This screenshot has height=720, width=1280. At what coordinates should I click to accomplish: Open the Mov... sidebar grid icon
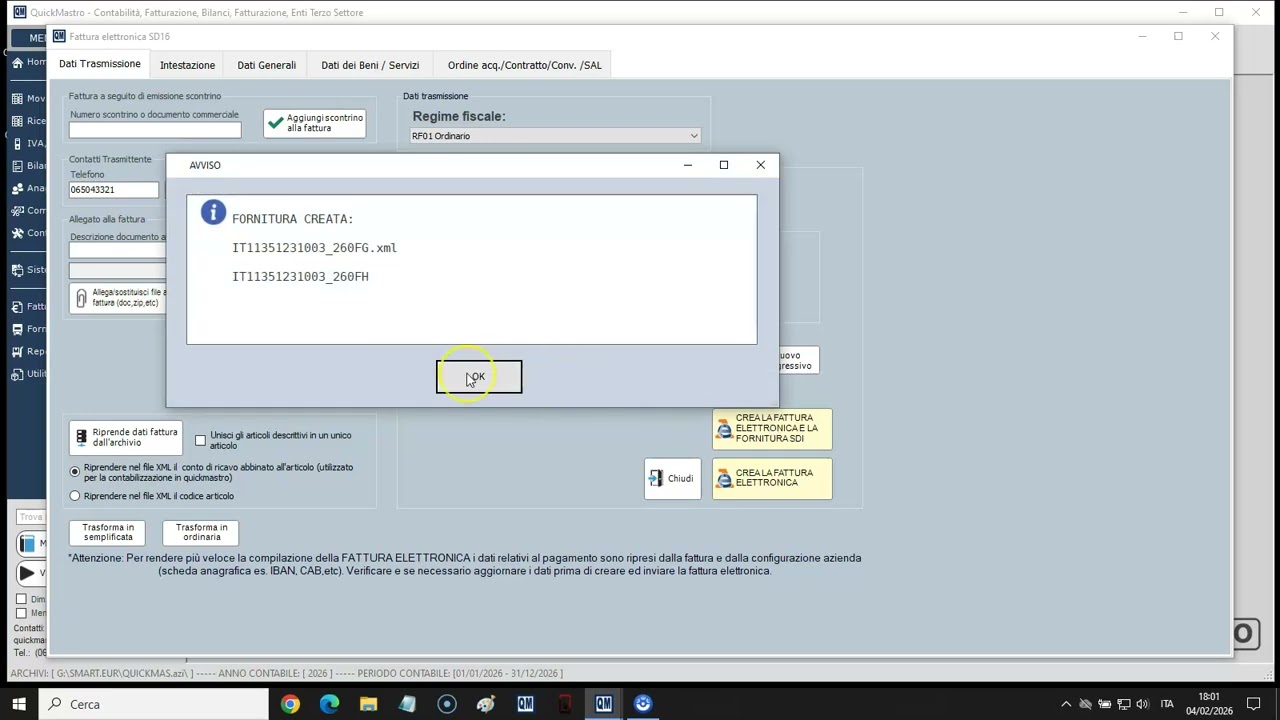[x=18, y=99]
